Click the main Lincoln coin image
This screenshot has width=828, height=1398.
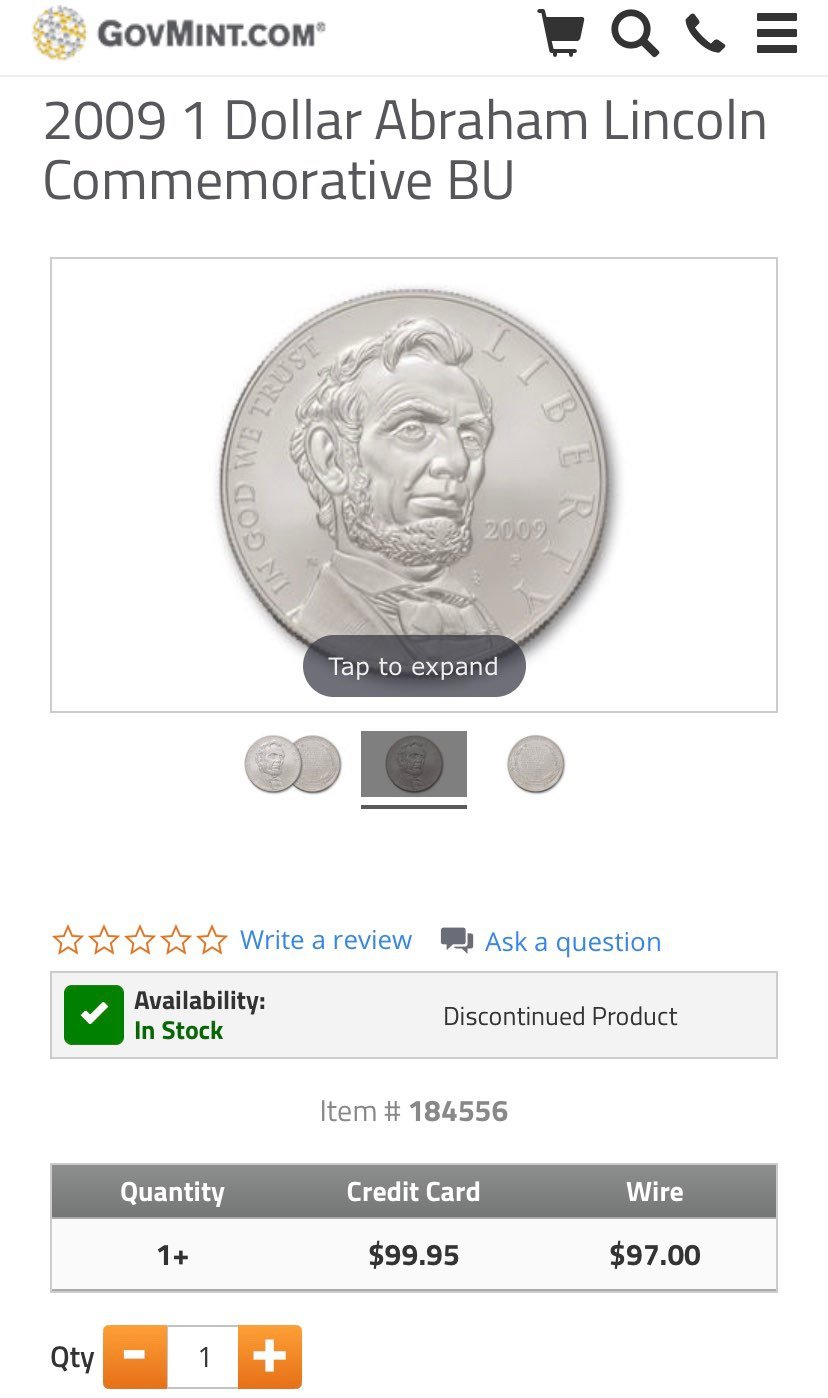(x=414, y=470)
